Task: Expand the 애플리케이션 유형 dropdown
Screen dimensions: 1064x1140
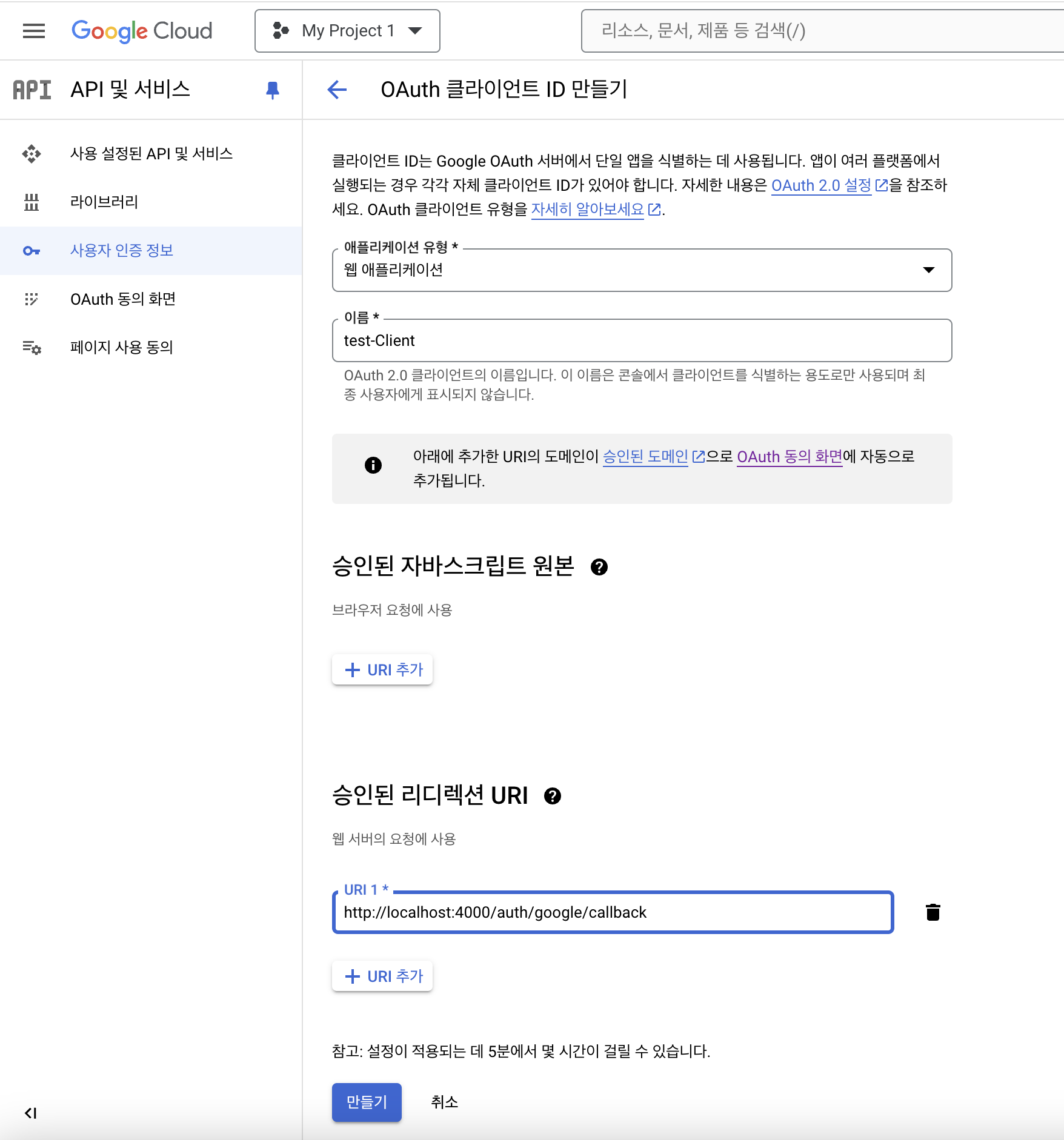Action: click(642, 270)
